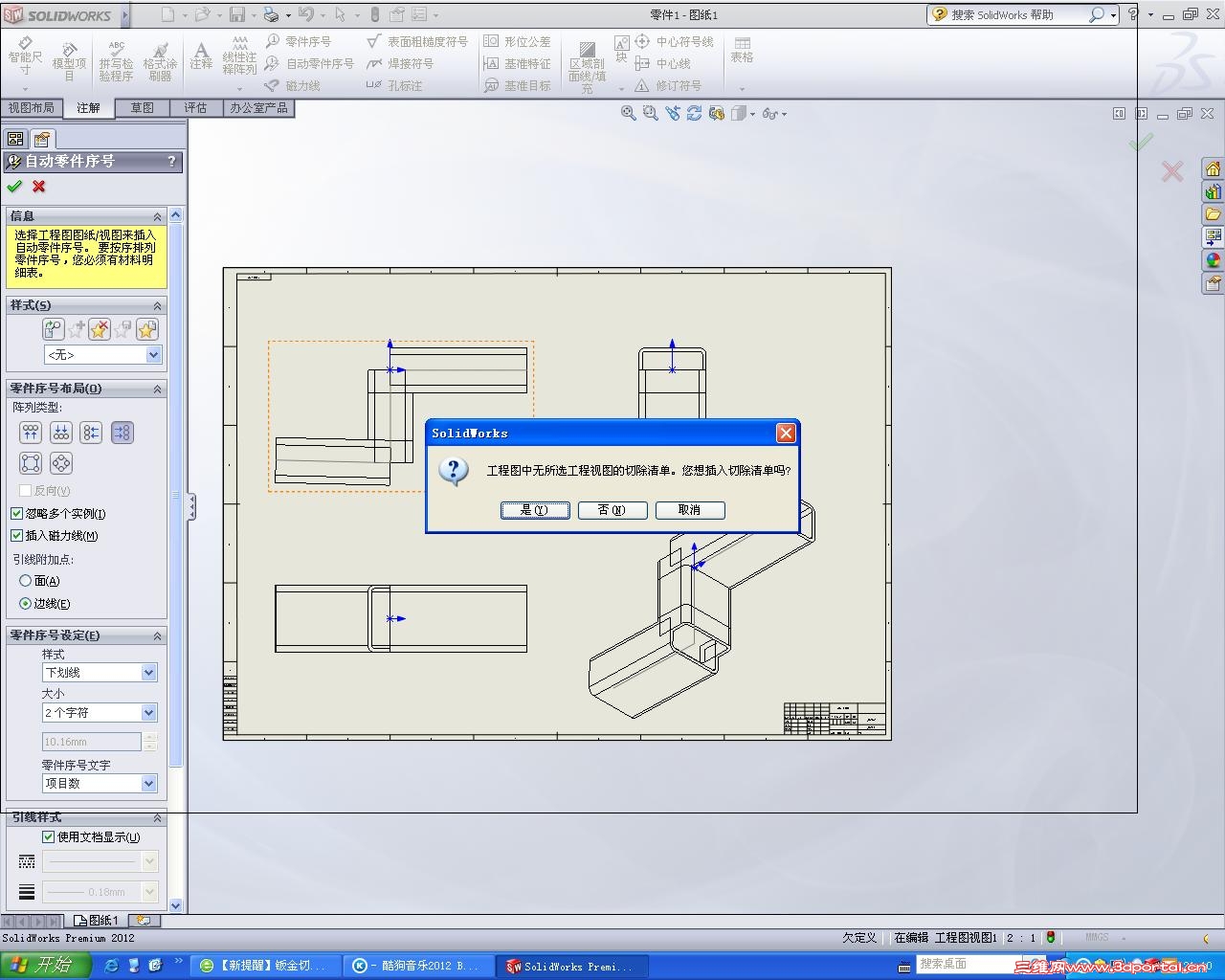
Task: Select bottom balloon pattern layout icon
Action: 61,433
